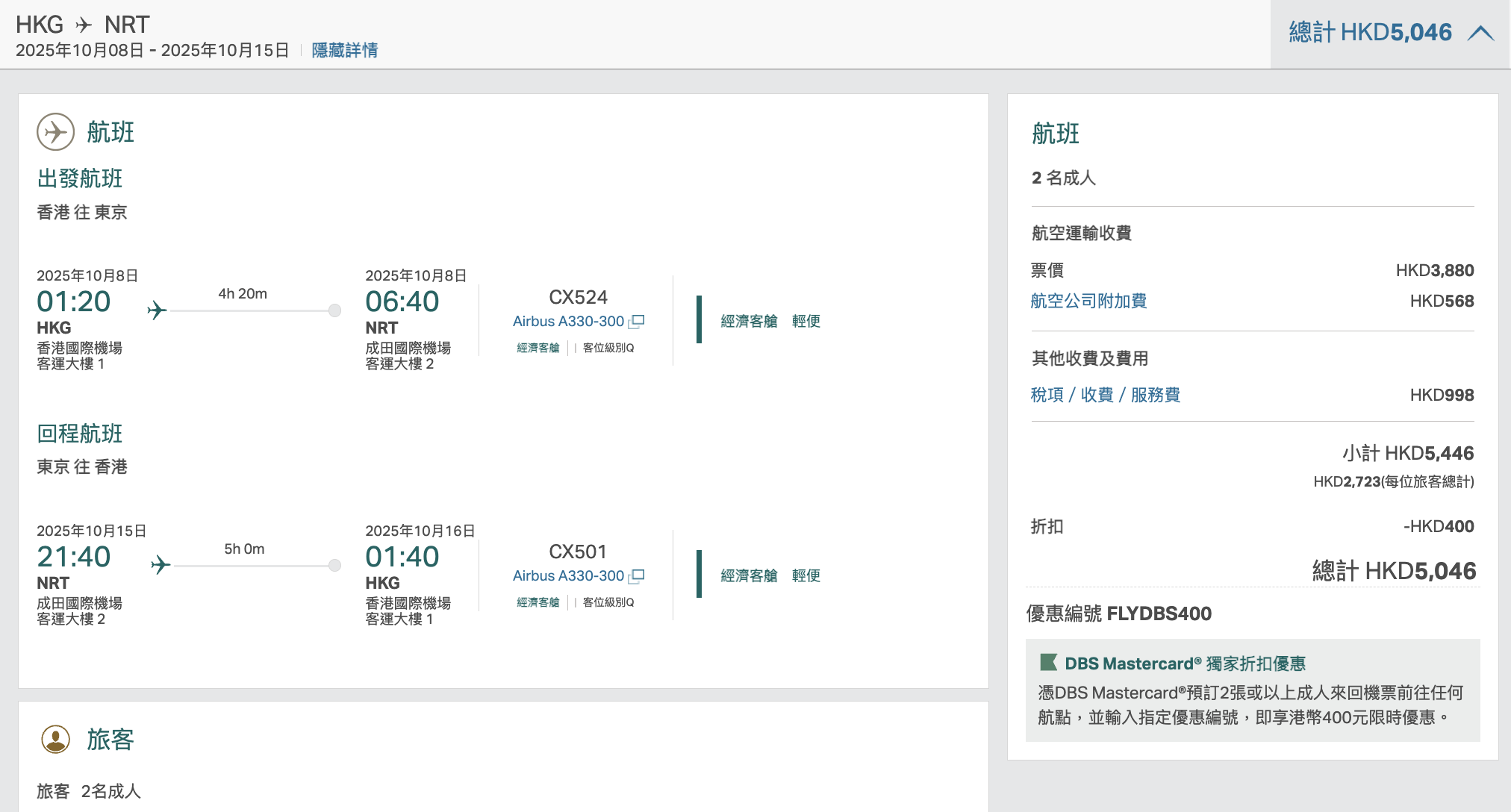The width and height of the screenshot is (1511, 812).
Task: Click the 經濟客艙 link under CX501 aircraft
Action: click(x=538, y=602)
